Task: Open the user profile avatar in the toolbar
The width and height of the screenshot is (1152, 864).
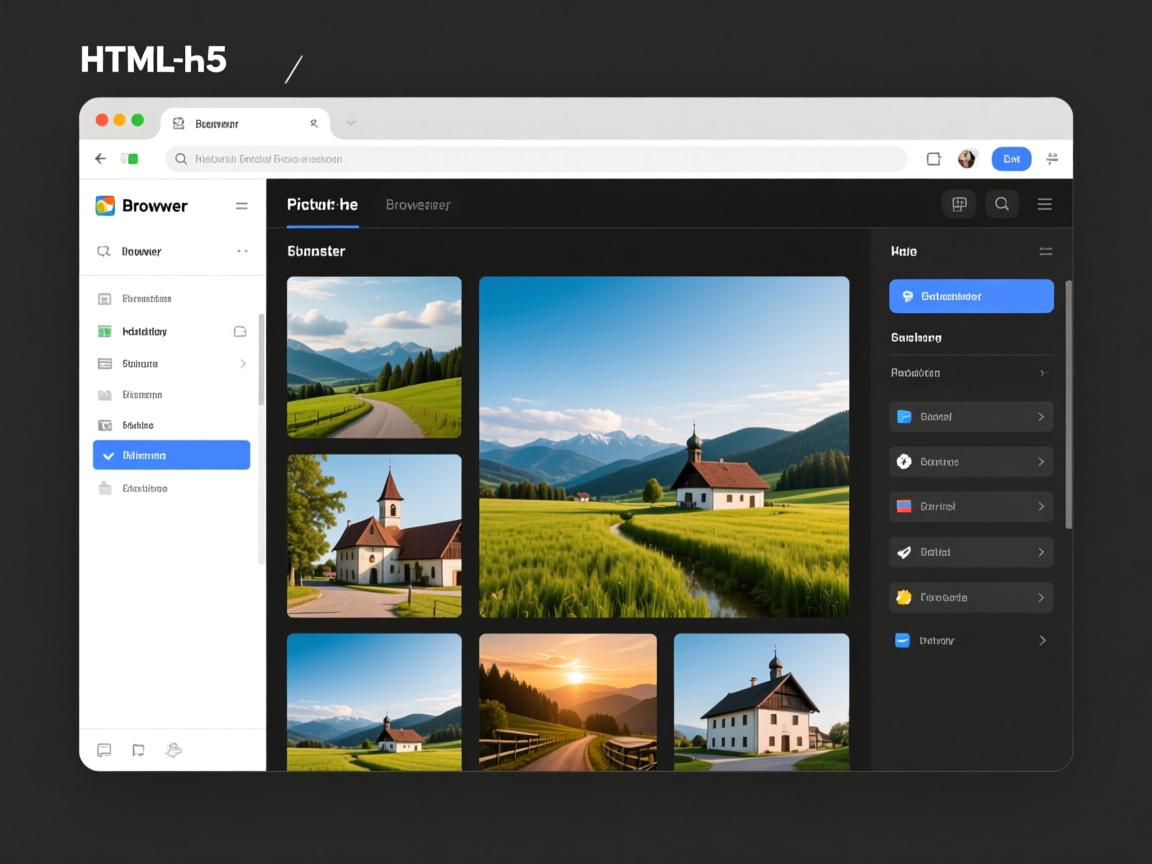Action: 966,159
